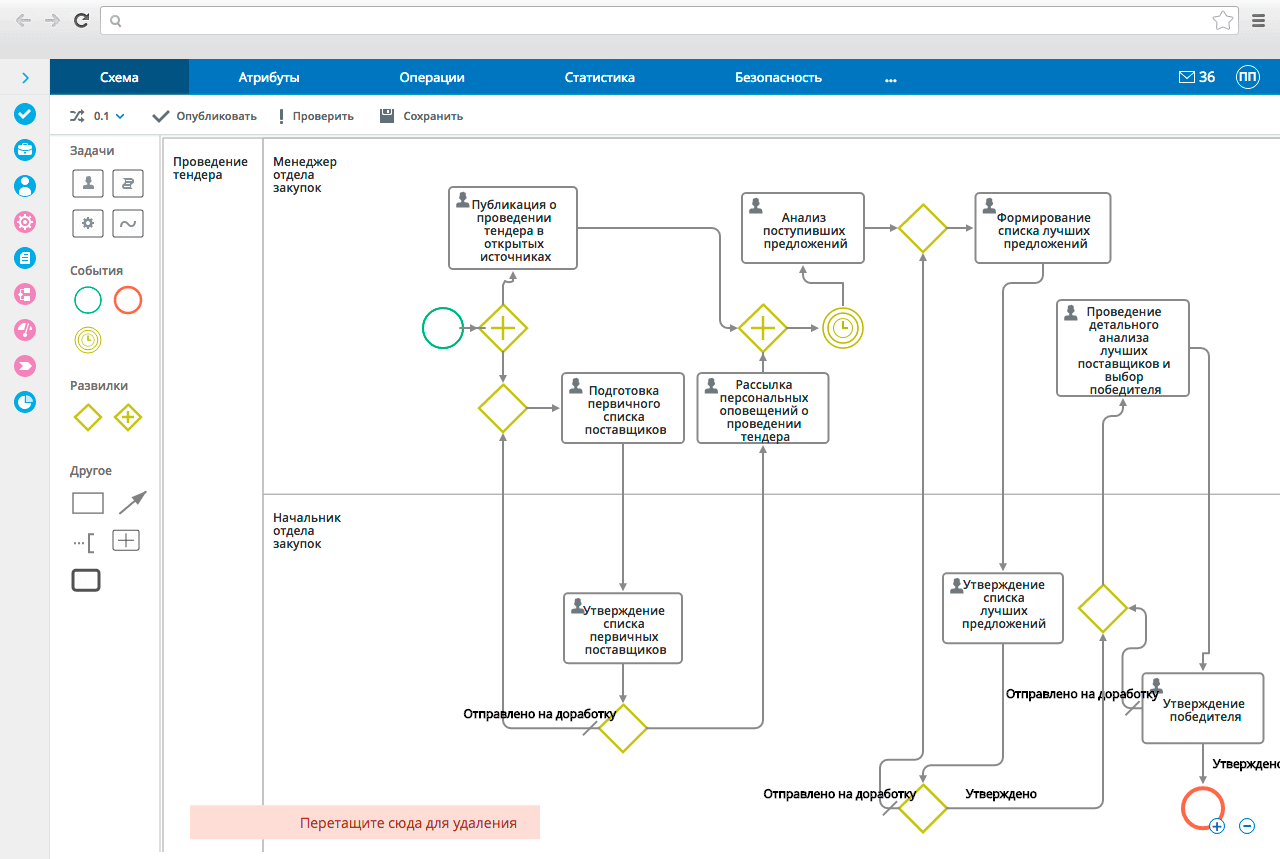Click the Проверить button
The height and width of the screenshot is (859, 1280).
click(316, 116)
